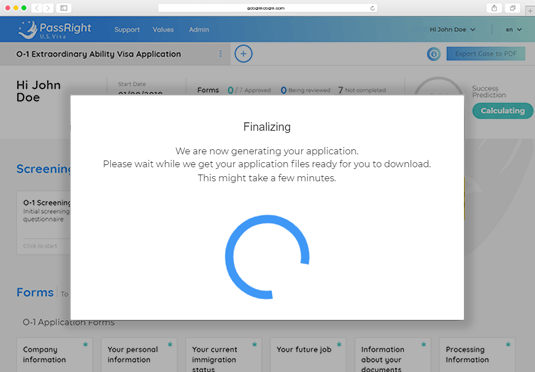
Task: Open the Information about your documents form card
Action: 393,355
